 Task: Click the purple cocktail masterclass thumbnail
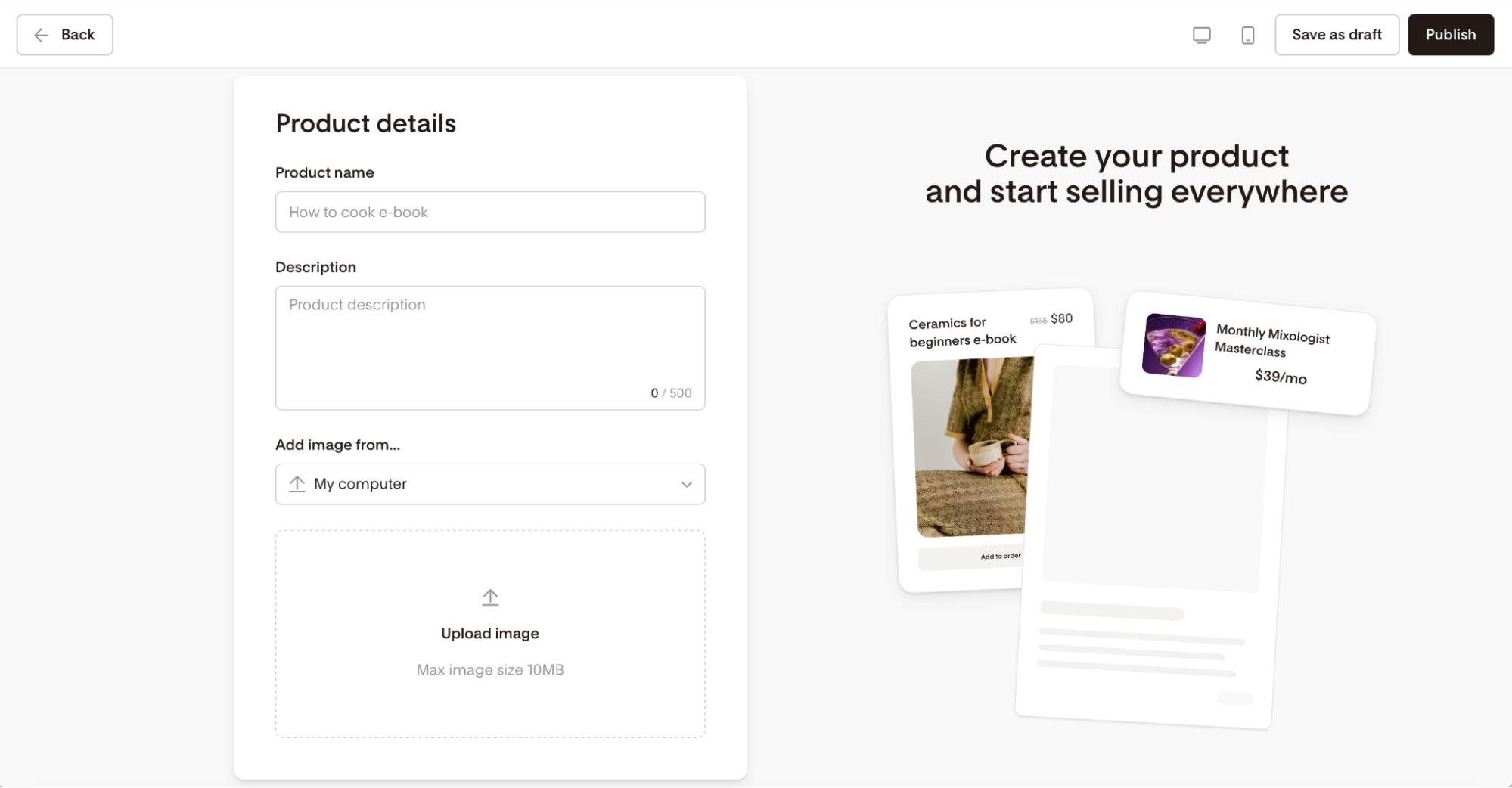[x=1173, y=346]
